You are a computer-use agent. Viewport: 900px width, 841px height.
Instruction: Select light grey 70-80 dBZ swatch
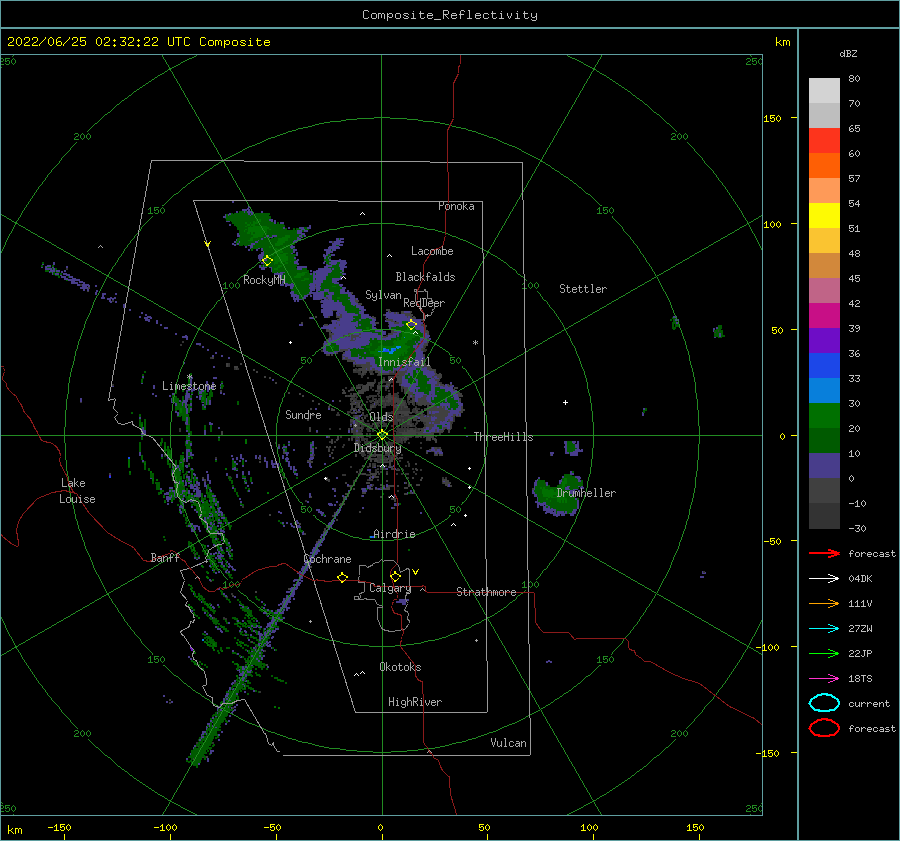[824, 91]
